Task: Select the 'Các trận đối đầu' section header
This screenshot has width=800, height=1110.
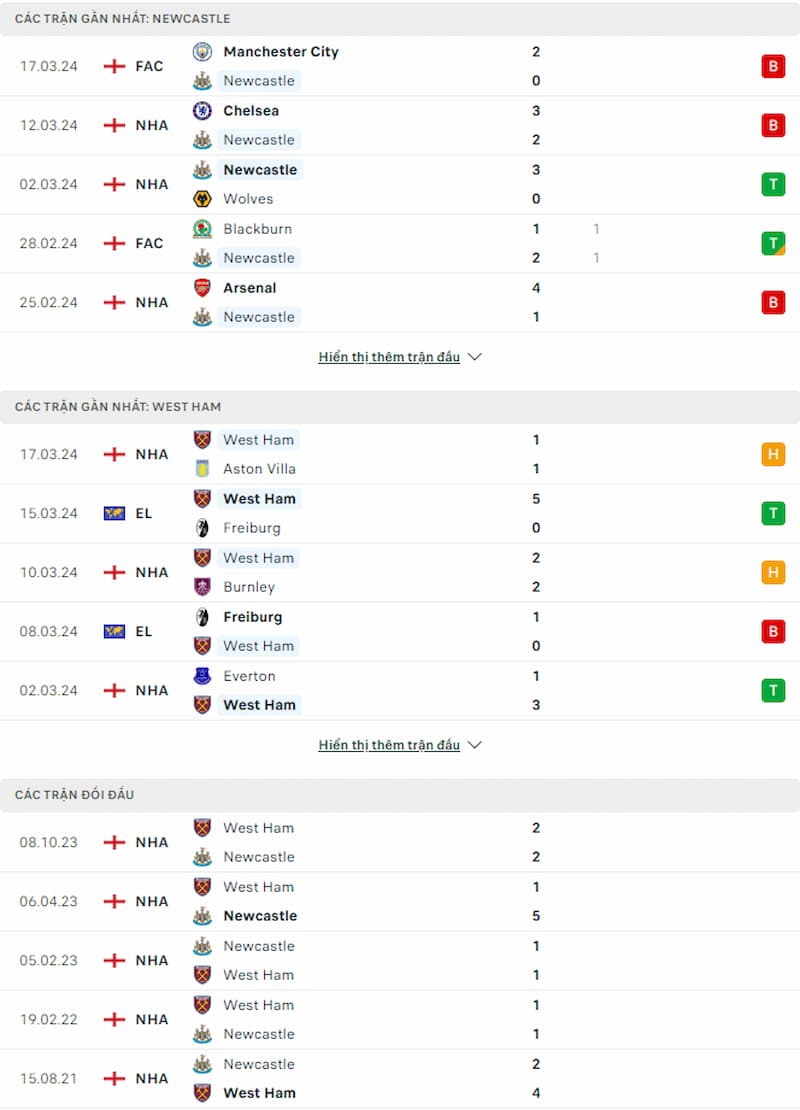Action: [x=400, y=795]
